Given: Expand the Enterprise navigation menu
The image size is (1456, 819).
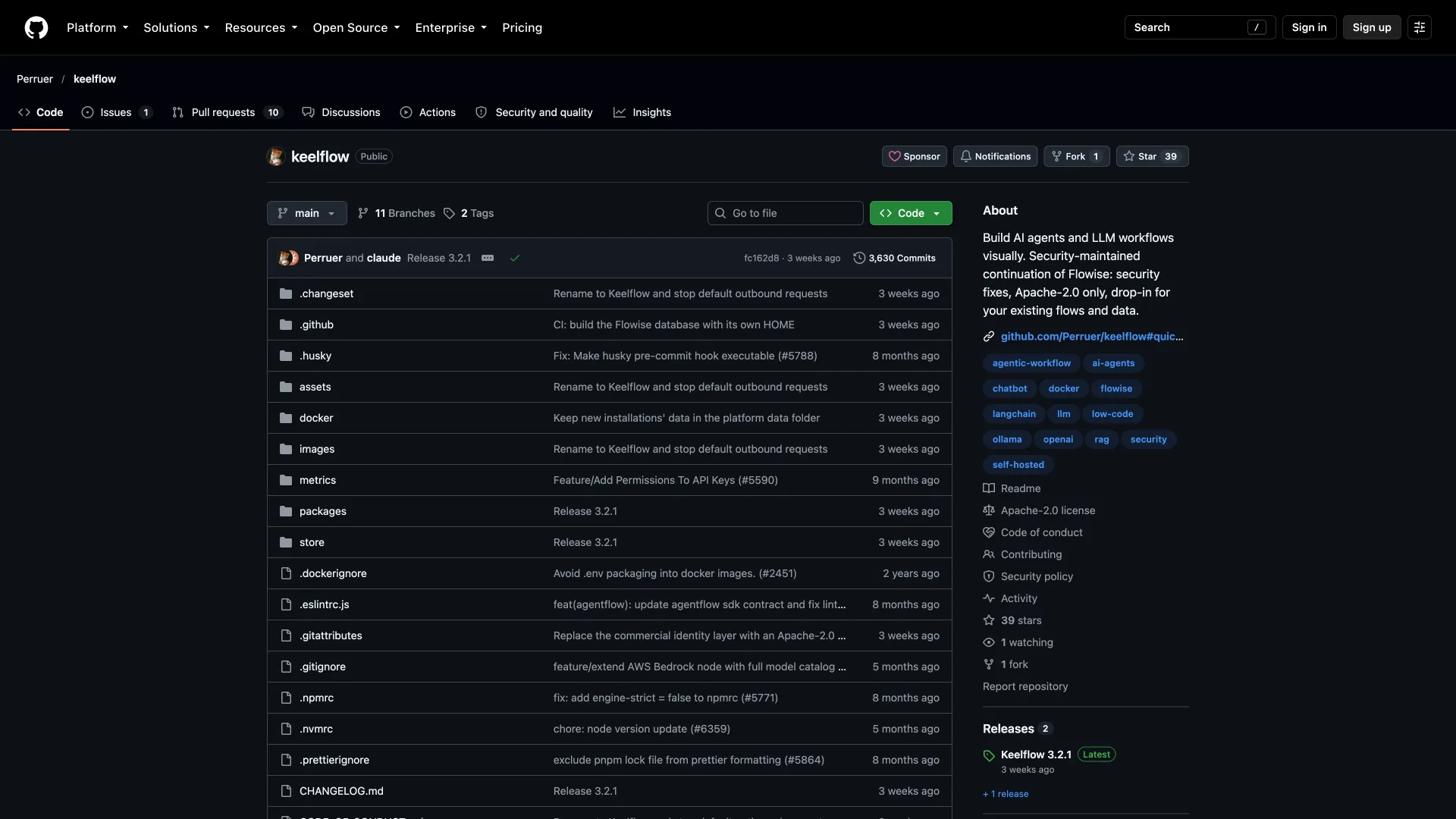Looking at the screenshot, I should tap(451, 27).
